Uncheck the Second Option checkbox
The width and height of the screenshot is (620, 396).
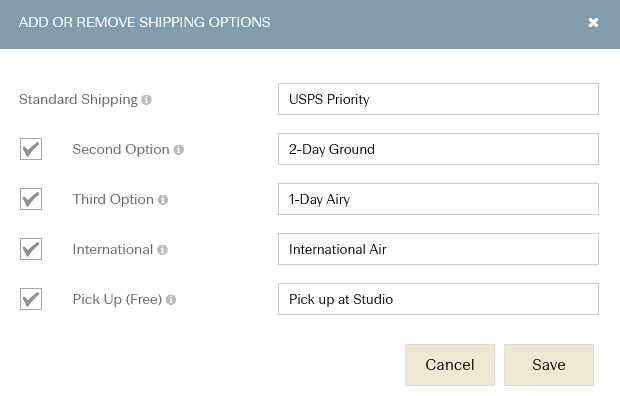pos(31,149)
